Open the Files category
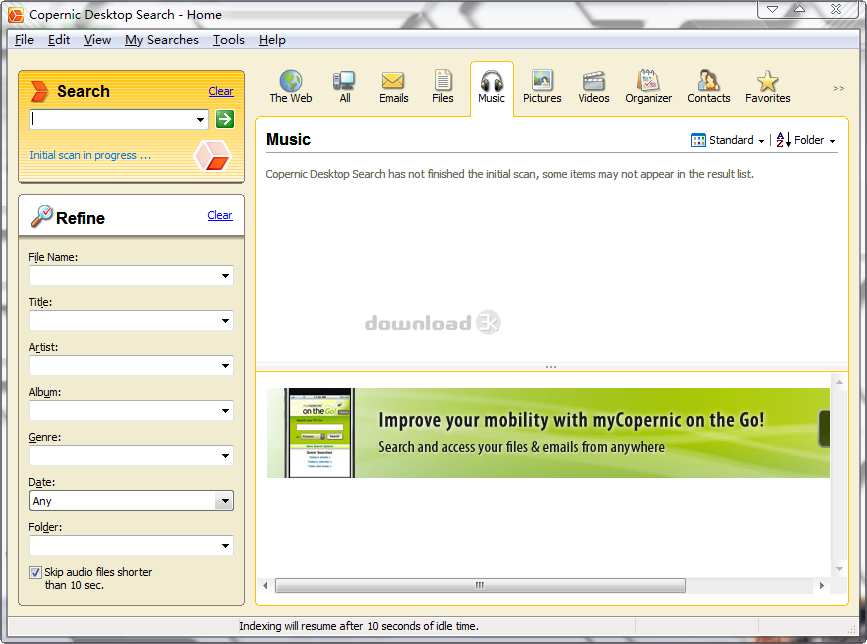 coord(442,87)
